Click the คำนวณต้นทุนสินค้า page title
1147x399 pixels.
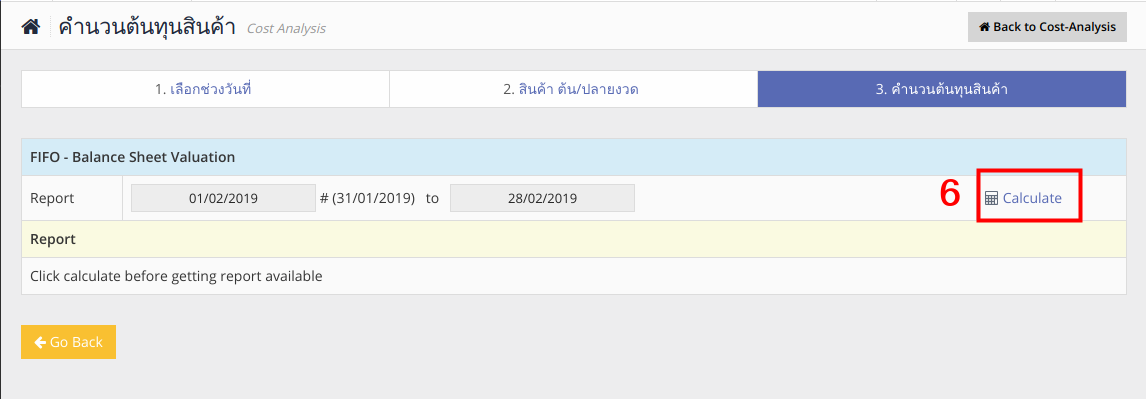pyautogui.click(x=147, y=27)
